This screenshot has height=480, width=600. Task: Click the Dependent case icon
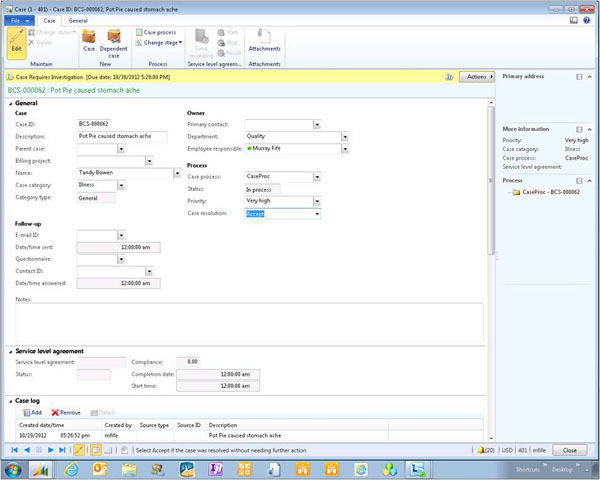[115, 41]
